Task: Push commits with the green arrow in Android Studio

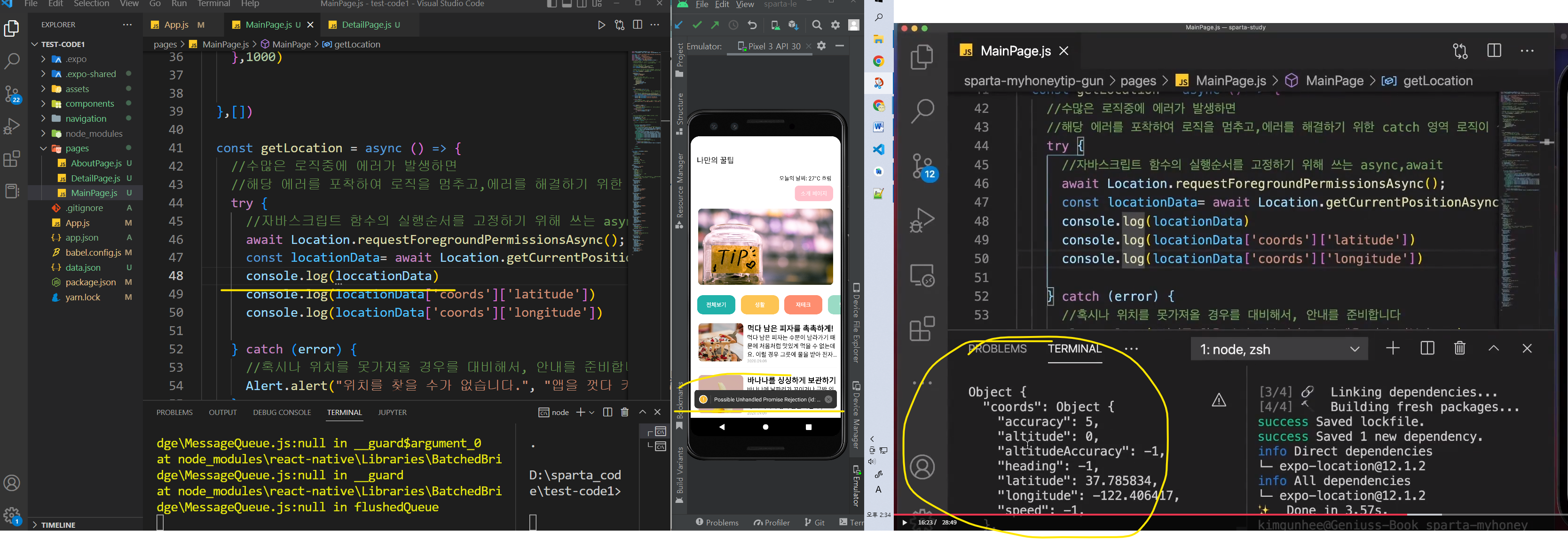Action: point(715,25)
